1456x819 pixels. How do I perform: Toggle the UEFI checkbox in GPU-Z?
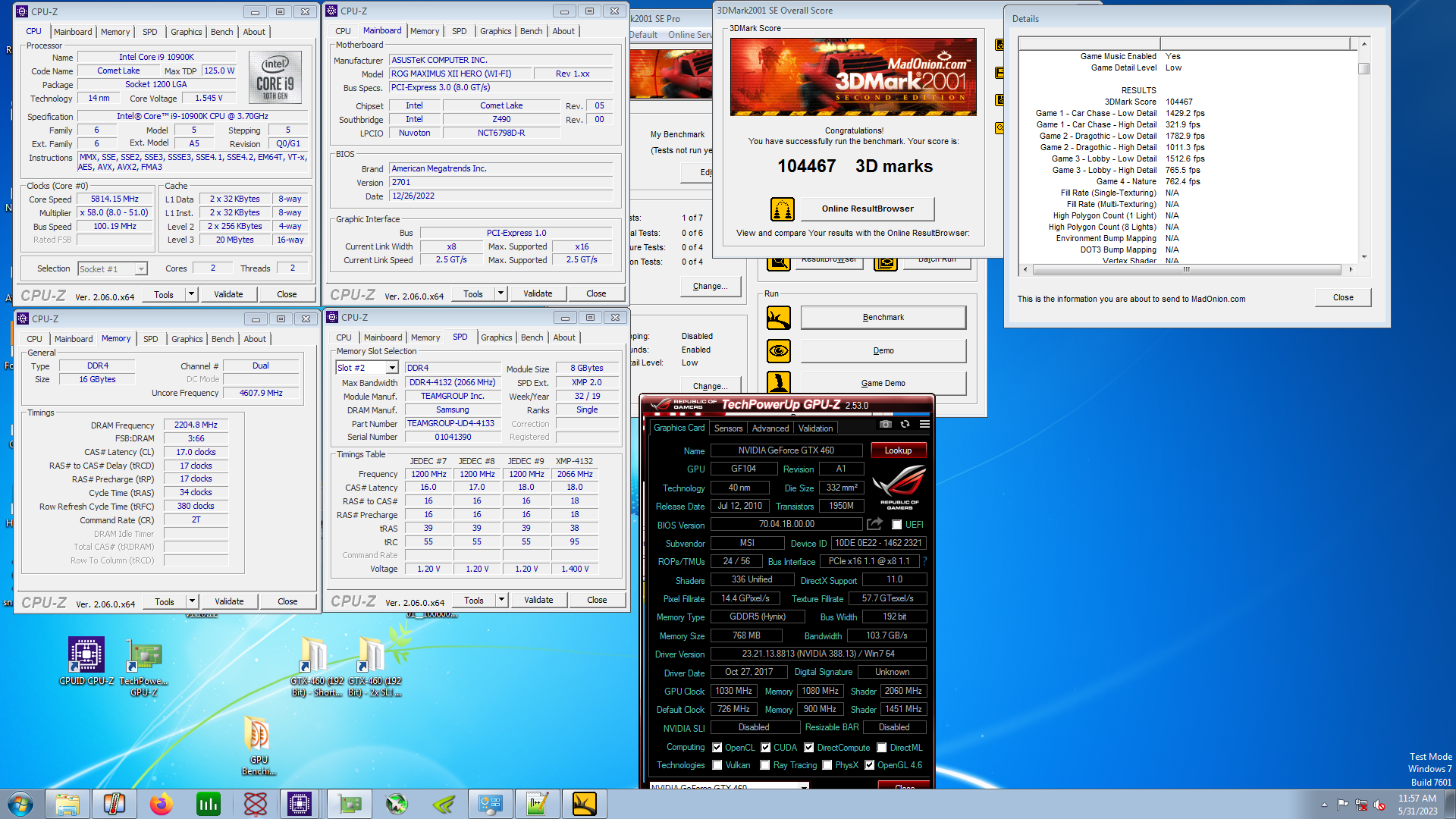pyautogui.click(x=896, y=525)
